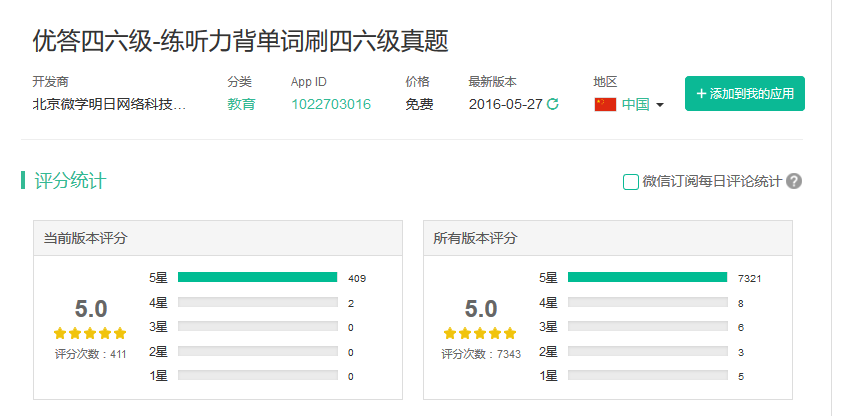Click the 5星 bar in 当前版本评分
The width and height of the screenshot is (859, 416).
[x=257, y=278]
